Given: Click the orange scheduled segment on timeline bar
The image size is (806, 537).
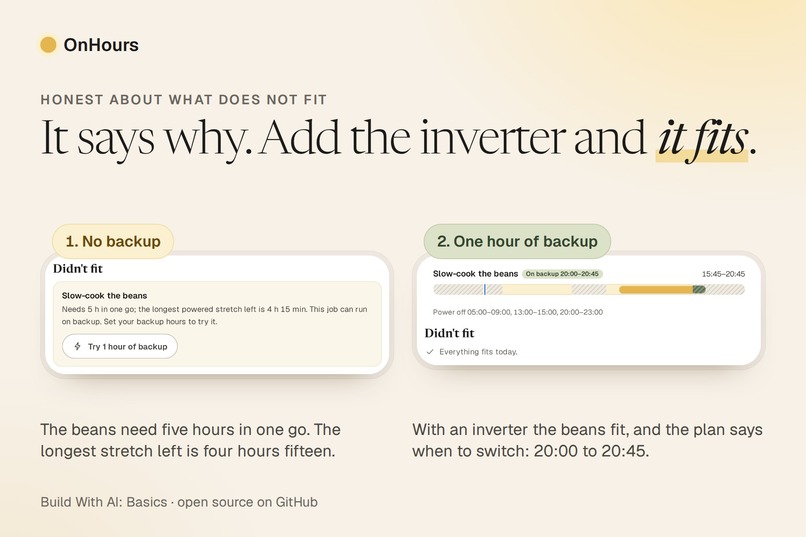Looking at the screenshot, I should [656, 290].
